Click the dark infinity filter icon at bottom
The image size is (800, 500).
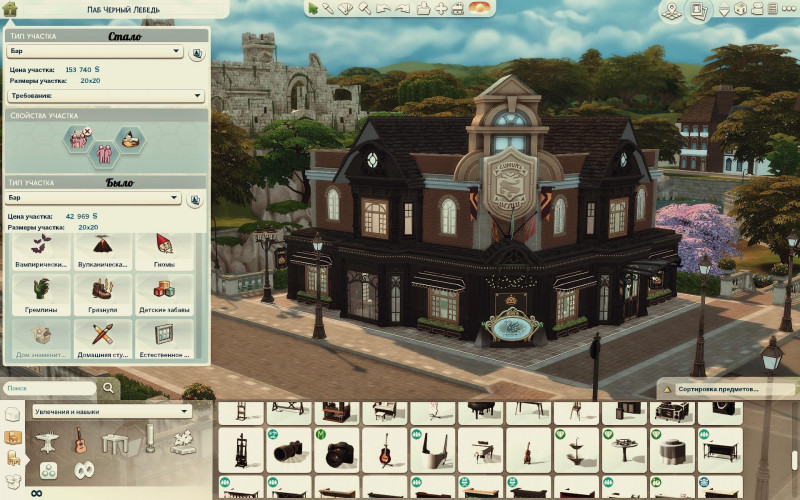pyautogui.click(x=36, y=493)
